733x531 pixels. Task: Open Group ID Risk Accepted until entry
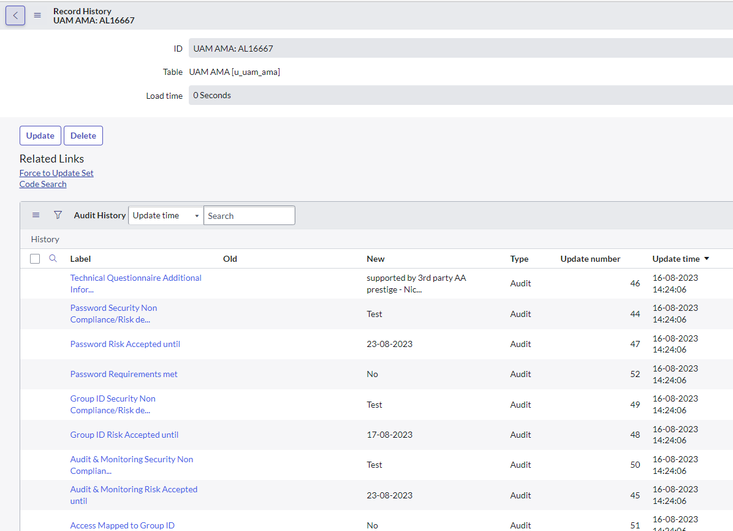[124, 435]
